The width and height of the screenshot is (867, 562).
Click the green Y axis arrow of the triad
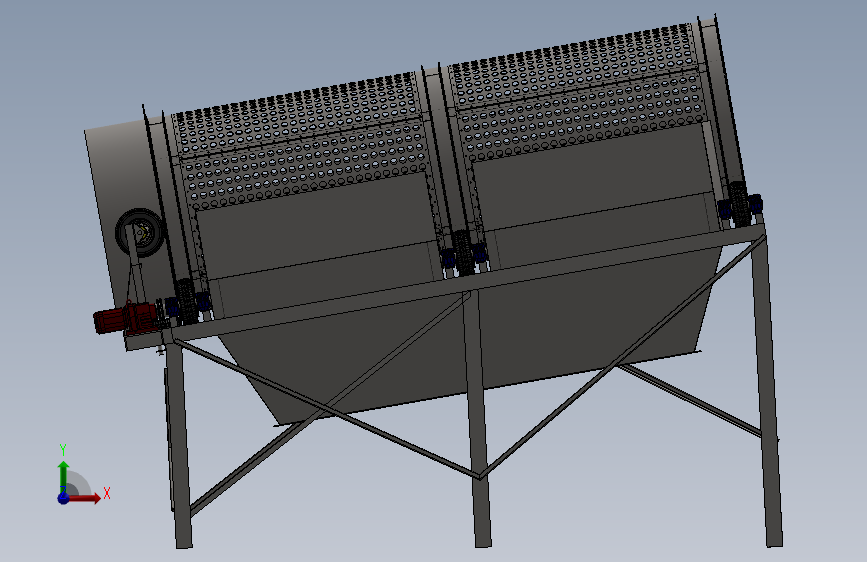tap(64, 477)
